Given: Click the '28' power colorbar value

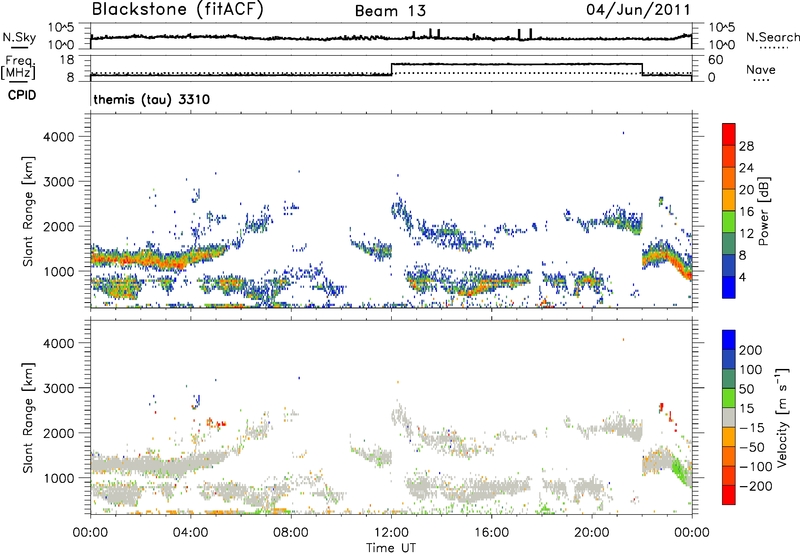Looking at the screenshot, I should 746,146.
